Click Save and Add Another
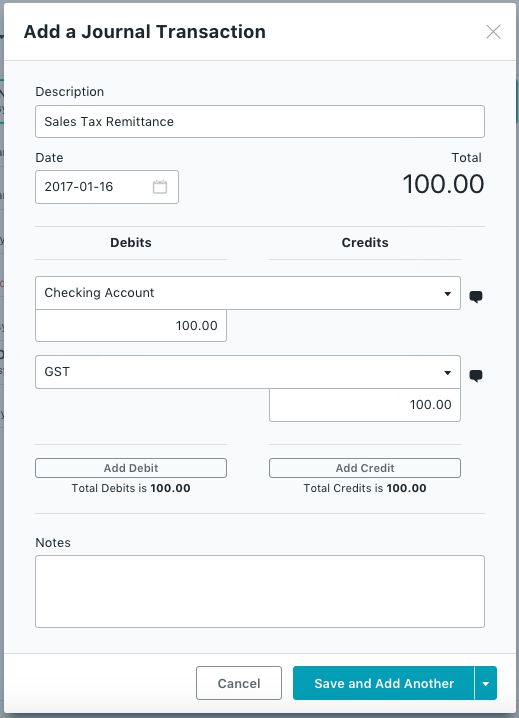Screen dimensions: 519x718 click(383, 683)
